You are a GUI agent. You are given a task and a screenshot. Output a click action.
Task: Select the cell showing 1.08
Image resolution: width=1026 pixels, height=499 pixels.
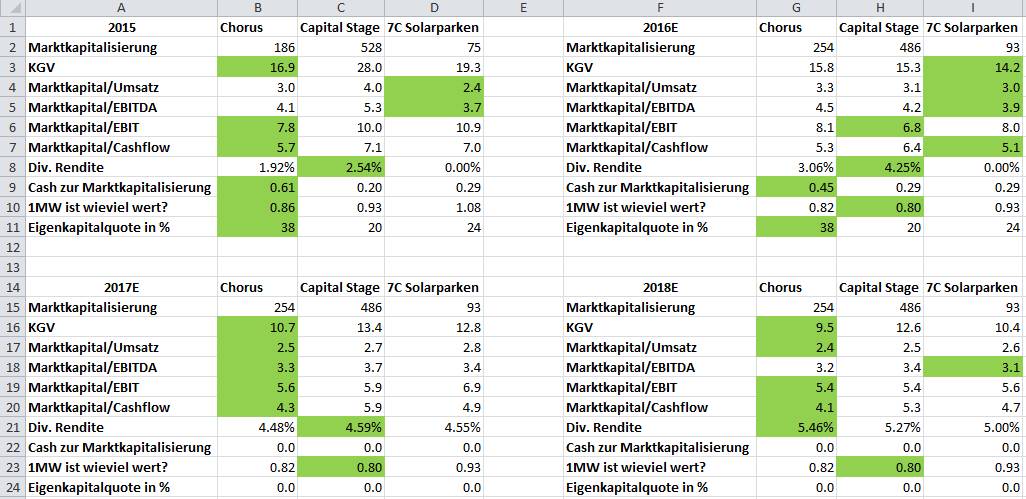[434, 207]
